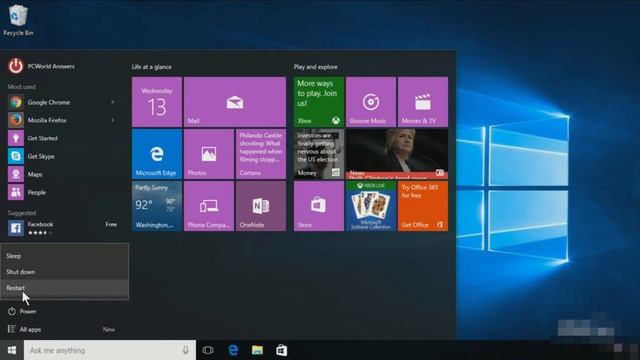The width and height of the screenshot is (640, 360).
Task: Choose Restart from power menu
Action: pyautogui.click(x=64, y=288)
